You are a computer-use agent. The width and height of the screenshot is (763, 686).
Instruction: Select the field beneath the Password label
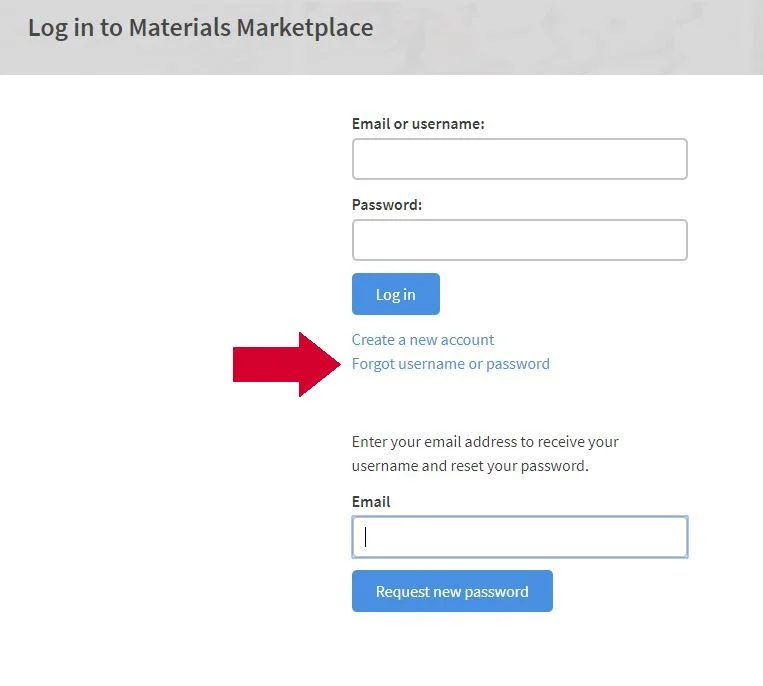520,240
